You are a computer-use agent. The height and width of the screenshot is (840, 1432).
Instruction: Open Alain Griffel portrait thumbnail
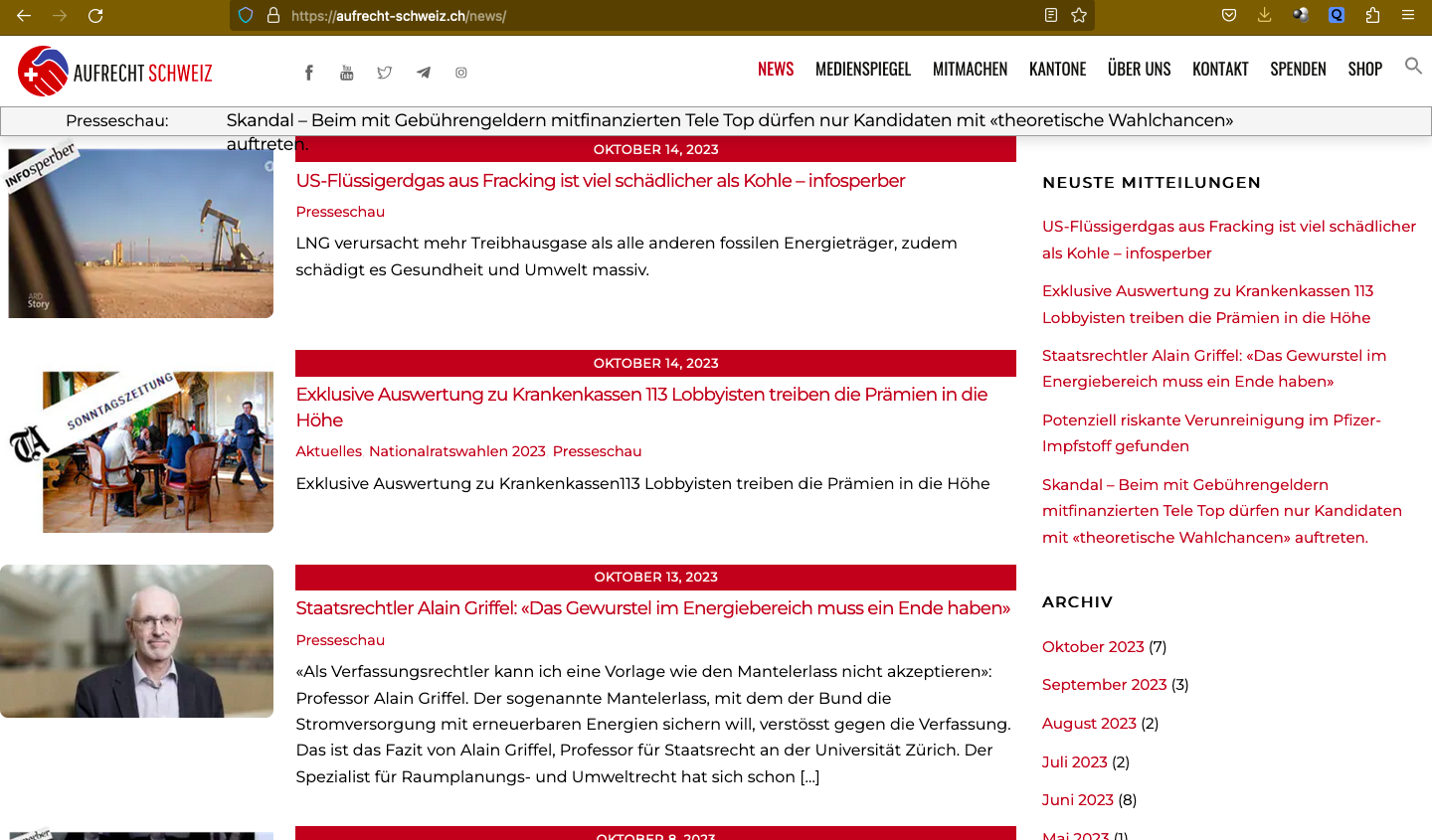pyautogui.click(x=137, y=641)
